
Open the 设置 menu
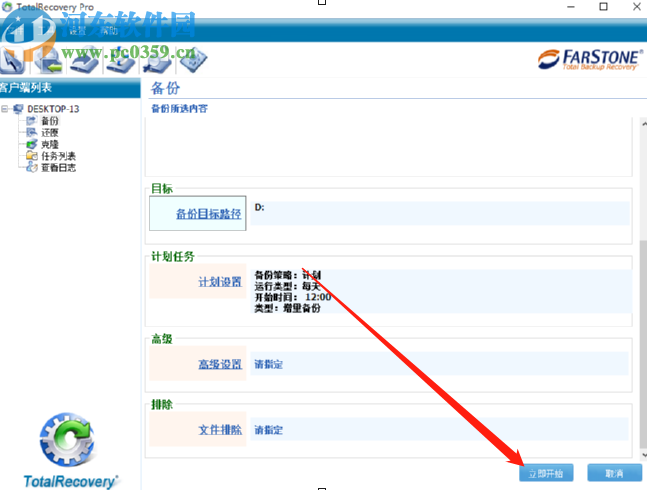tap(77, 31)
